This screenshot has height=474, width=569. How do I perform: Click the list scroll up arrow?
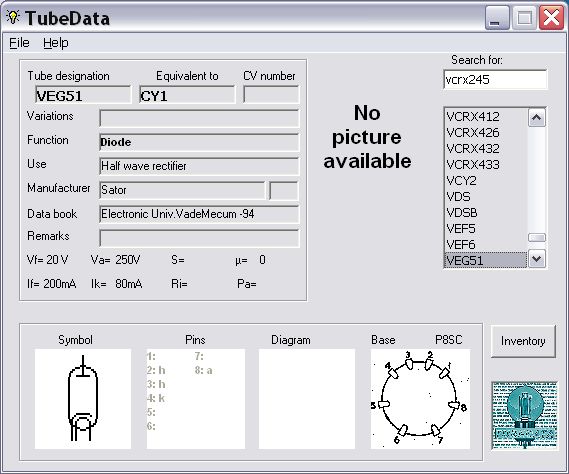537,118
